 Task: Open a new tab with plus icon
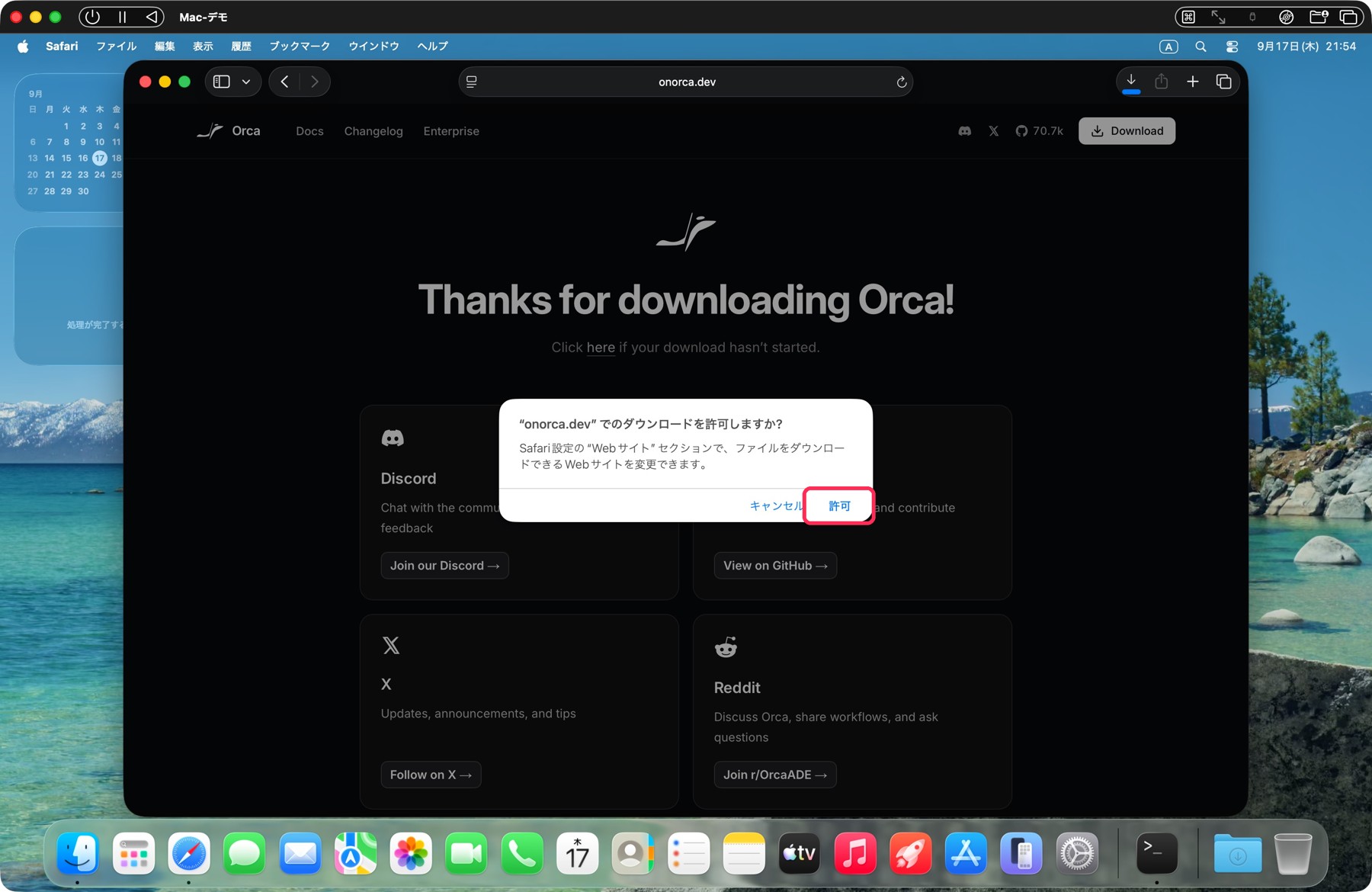[1193, 82]
